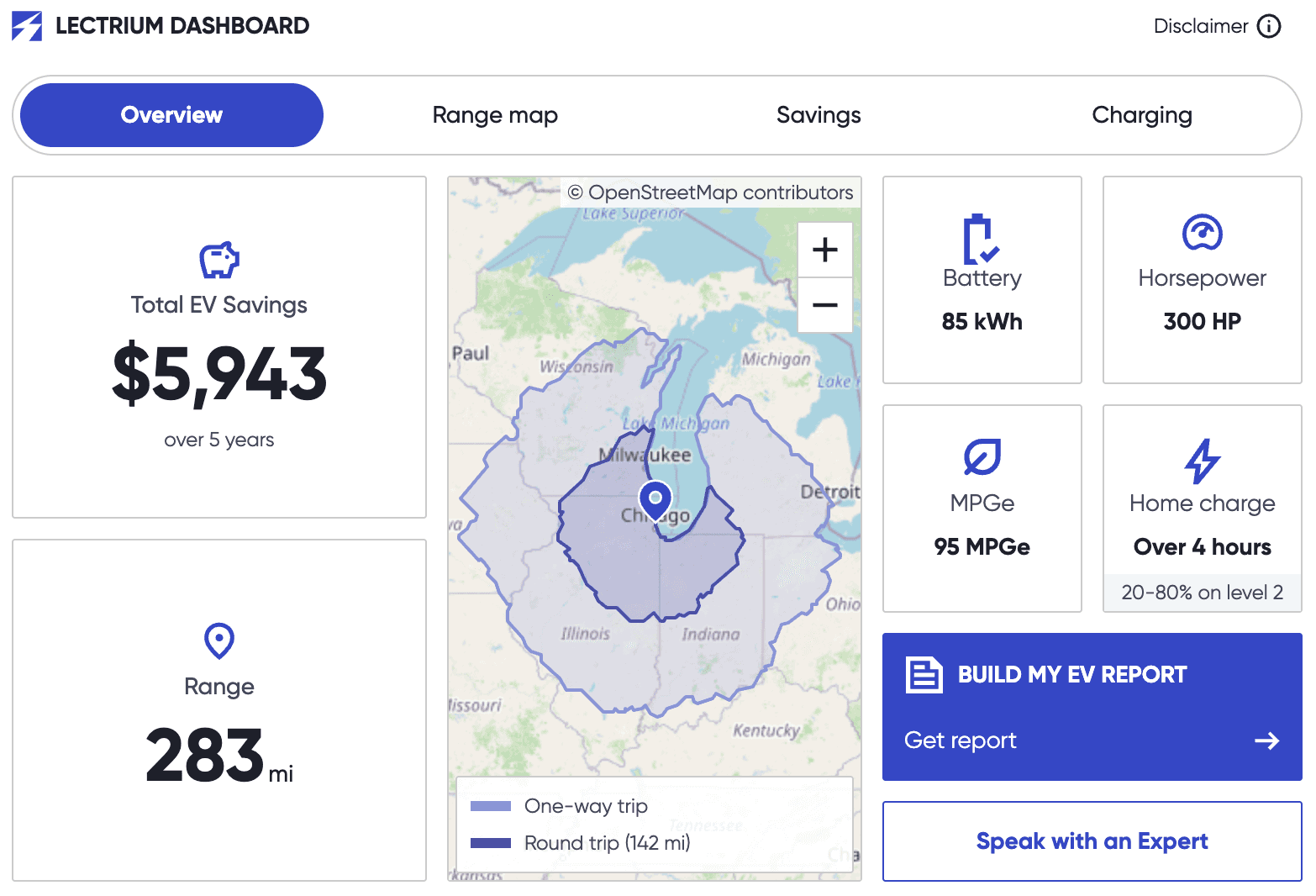This screenshot has width=1316, height=896.
Task: Click the Kentucky label on the map
Action: [767, 730]
